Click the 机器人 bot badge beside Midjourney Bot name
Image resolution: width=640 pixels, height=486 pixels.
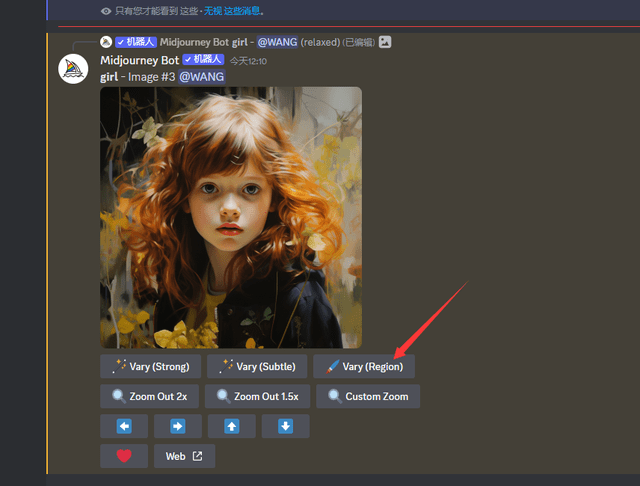pos(203,60)
